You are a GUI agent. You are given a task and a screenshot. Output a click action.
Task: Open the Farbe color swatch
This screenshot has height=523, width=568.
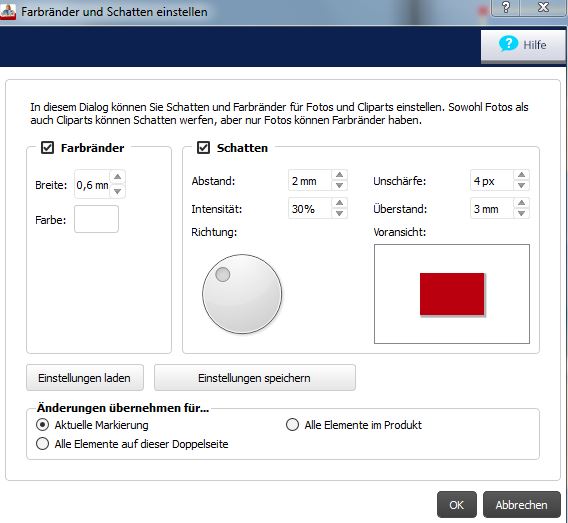tap(96, 219)
